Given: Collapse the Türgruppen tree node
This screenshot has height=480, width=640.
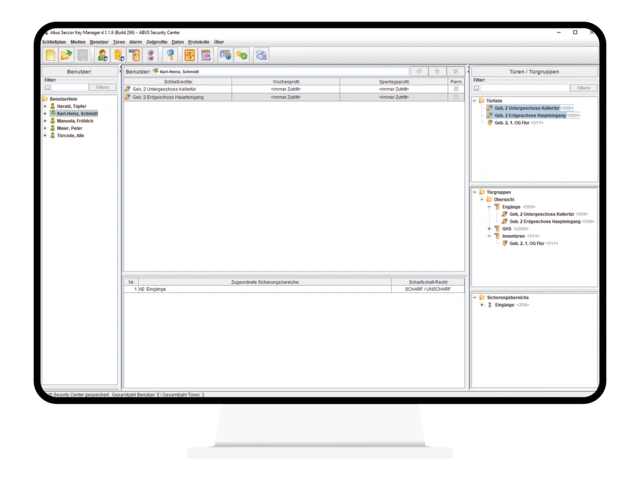Looking at the screenshot, I should 475,191.
